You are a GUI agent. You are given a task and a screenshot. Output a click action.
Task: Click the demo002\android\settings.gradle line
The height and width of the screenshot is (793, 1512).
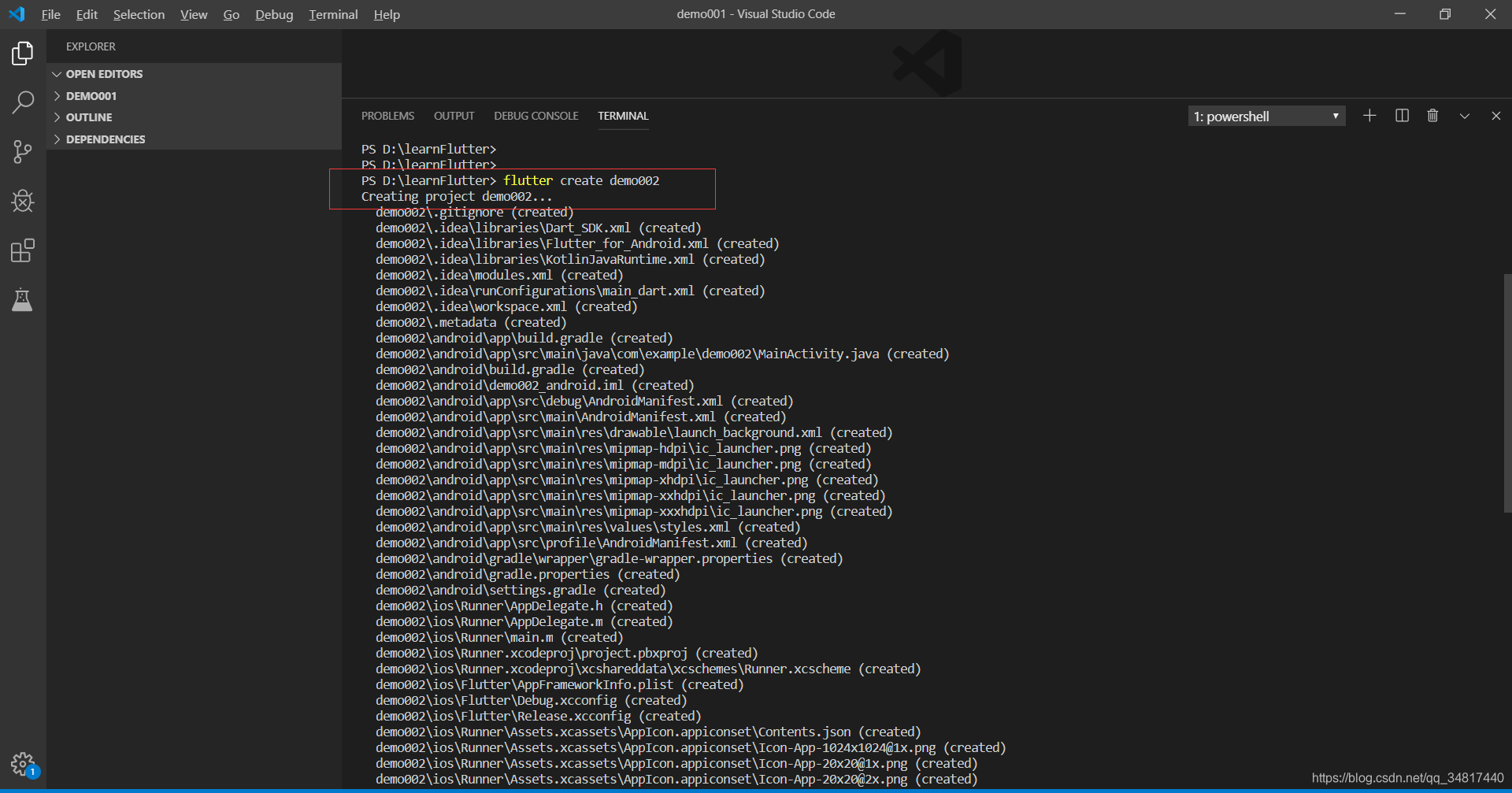(521, 590)
